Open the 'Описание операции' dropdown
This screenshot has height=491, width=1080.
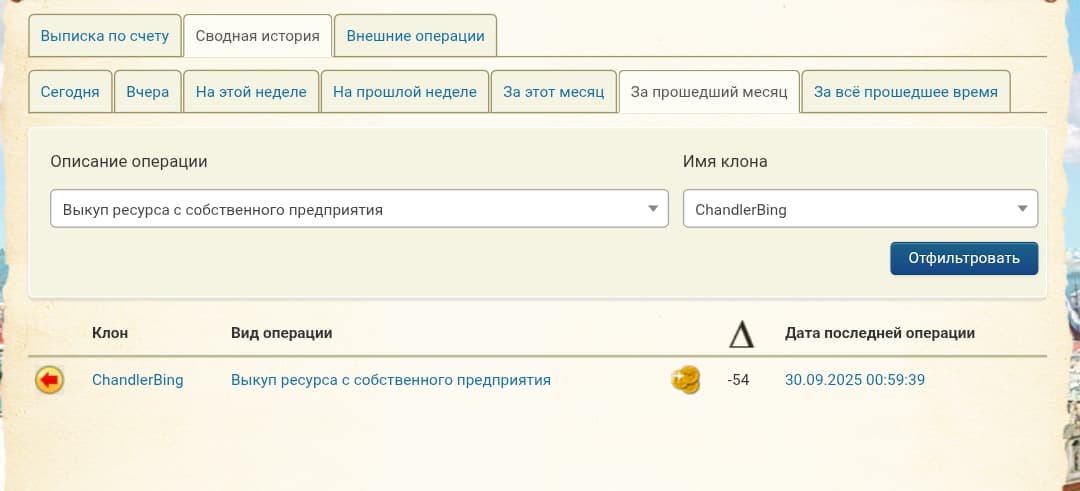pos(359,209)
